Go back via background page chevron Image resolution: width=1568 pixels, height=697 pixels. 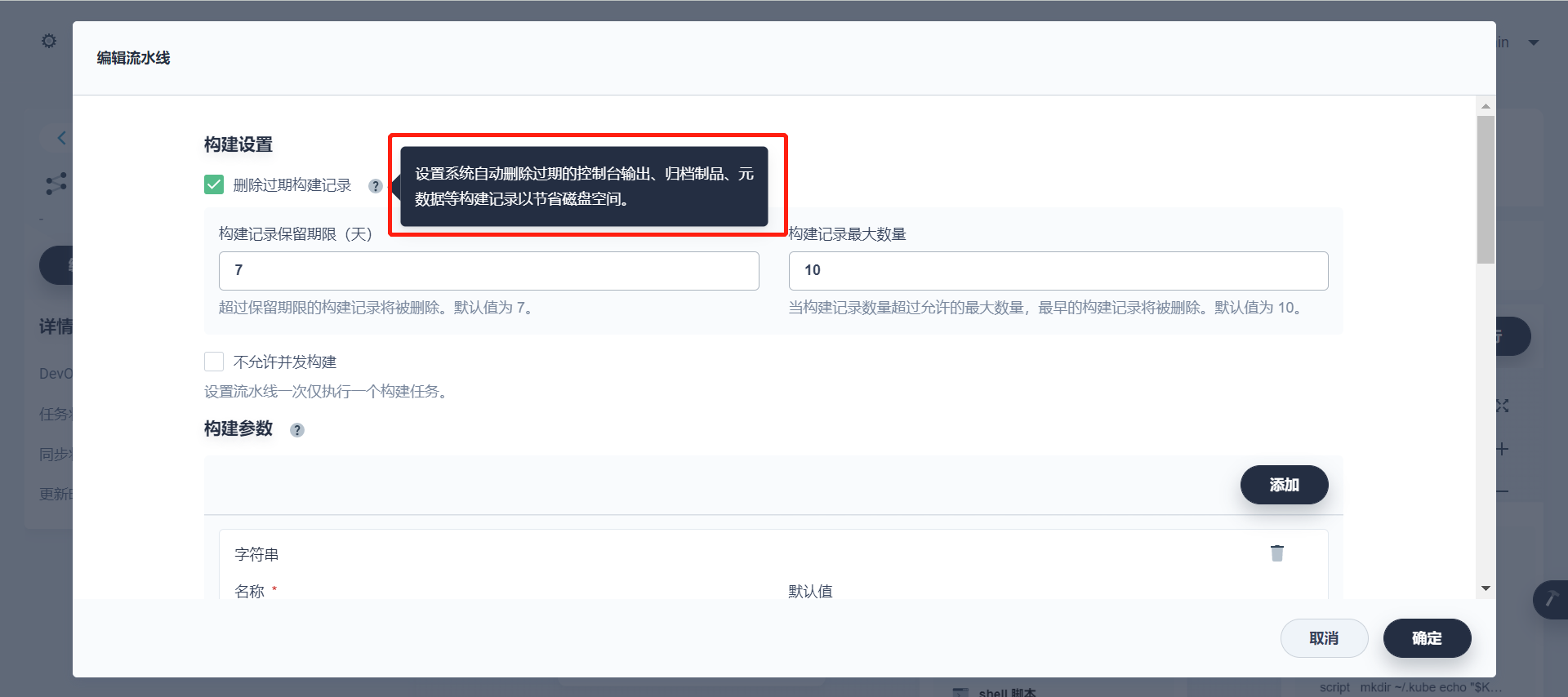coord(61,137)
